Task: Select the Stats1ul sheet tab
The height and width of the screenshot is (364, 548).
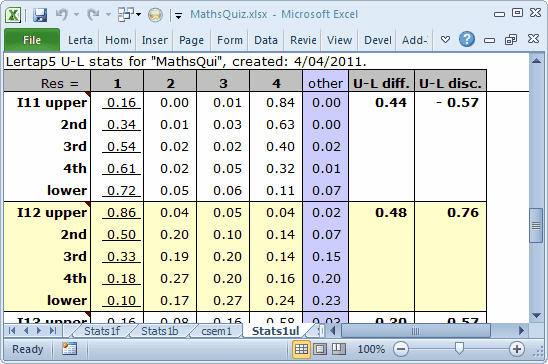Action: click(275, 331)
